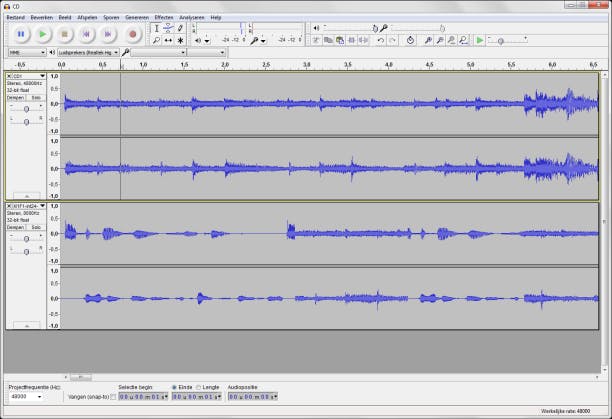Viewport: 612px width, 419px height.
Task: Close the CD1 track with its X button
Action: (x=9, y=76)
